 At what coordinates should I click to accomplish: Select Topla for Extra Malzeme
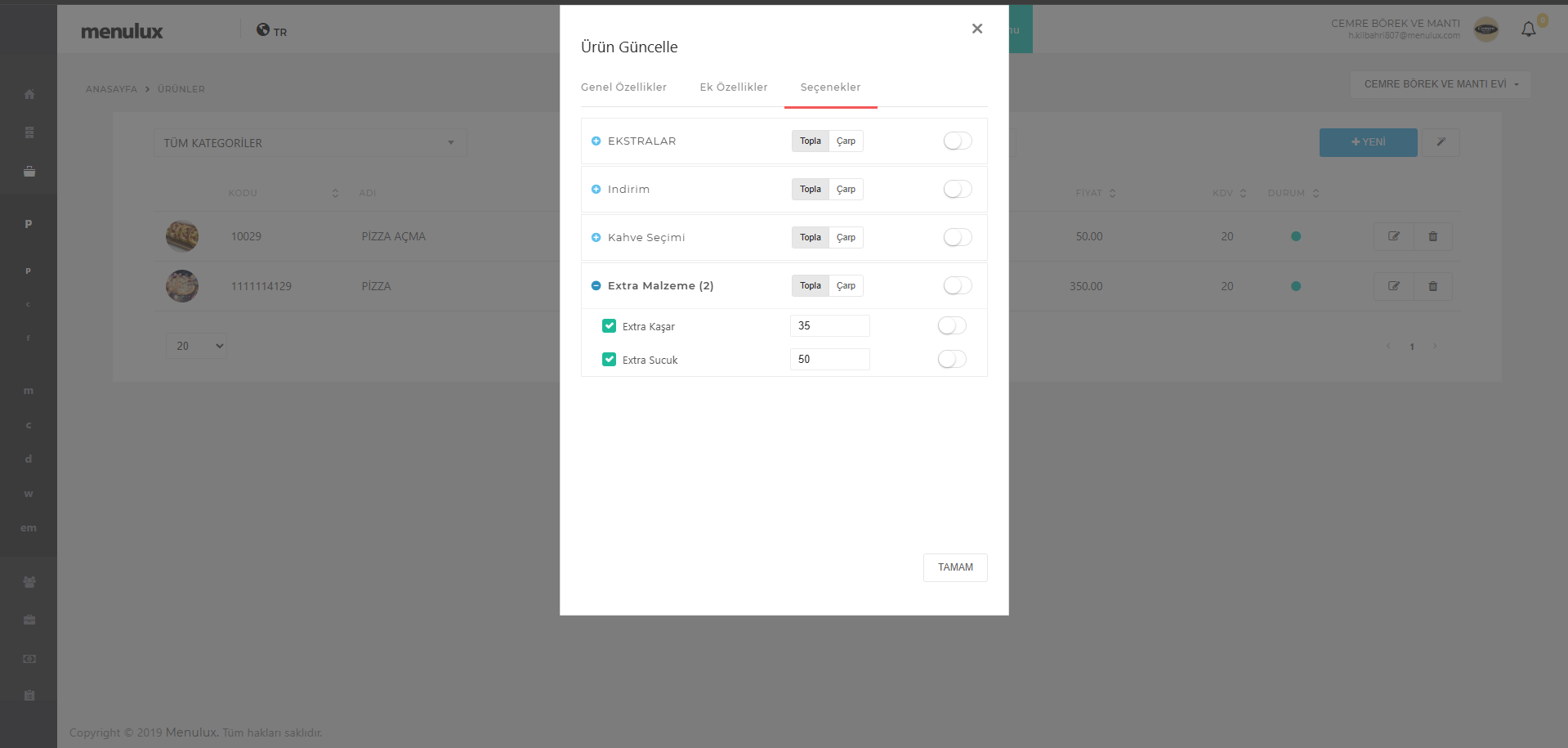click(811, 285)
